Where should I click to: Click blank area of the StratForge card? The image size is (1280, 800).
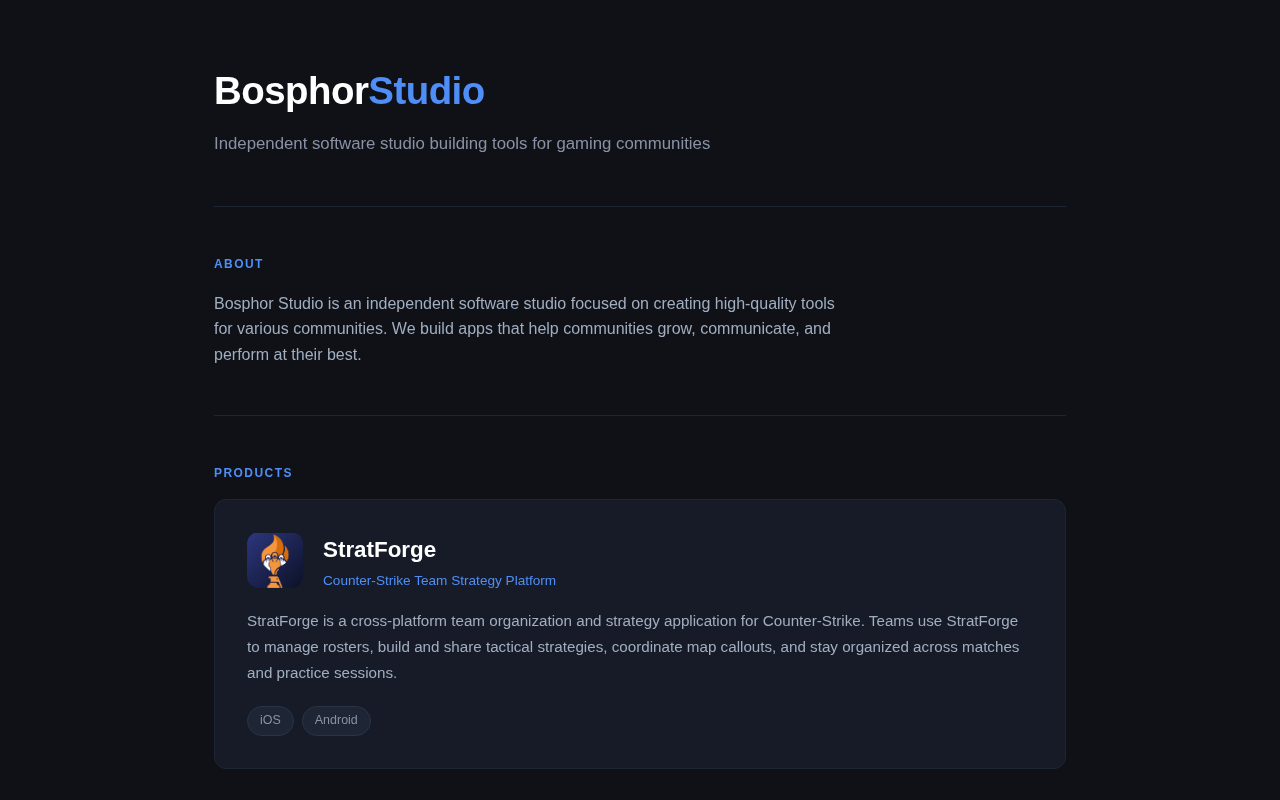800,550
